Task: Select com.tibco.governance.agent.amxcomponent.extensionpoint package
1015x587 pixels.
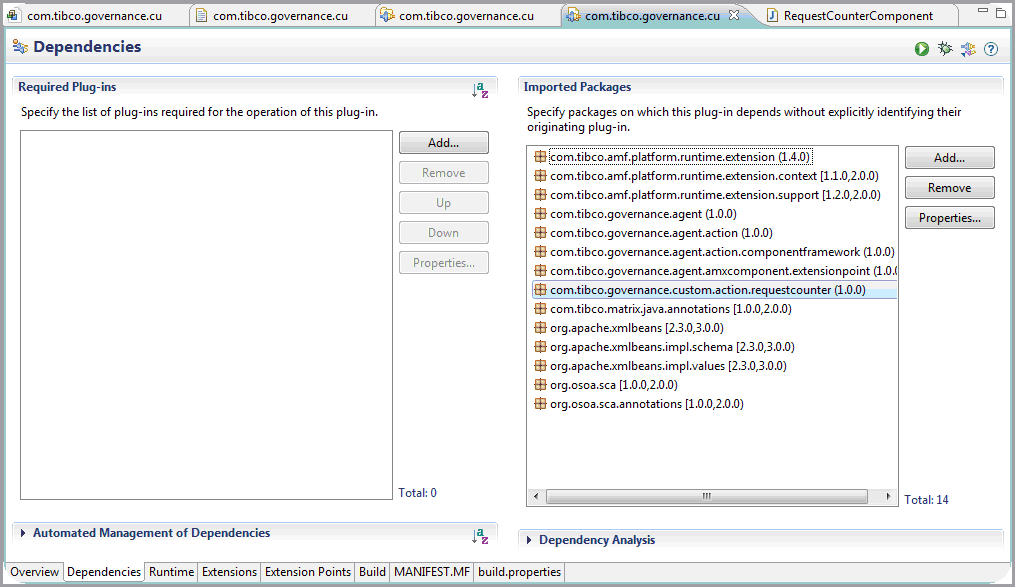Action: tap(715, 271)
